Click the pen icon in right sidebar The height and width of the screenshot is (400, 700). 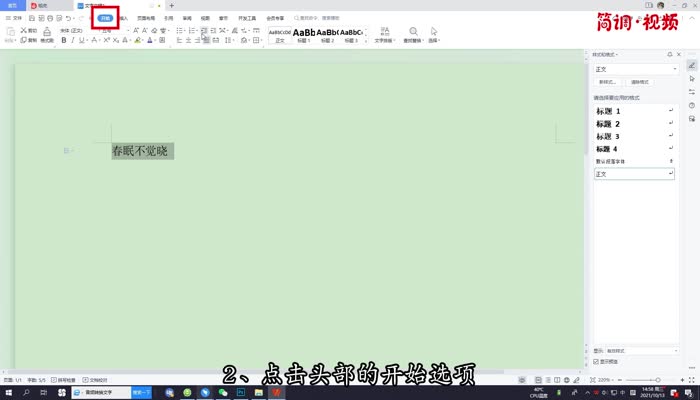click(691, 65)
